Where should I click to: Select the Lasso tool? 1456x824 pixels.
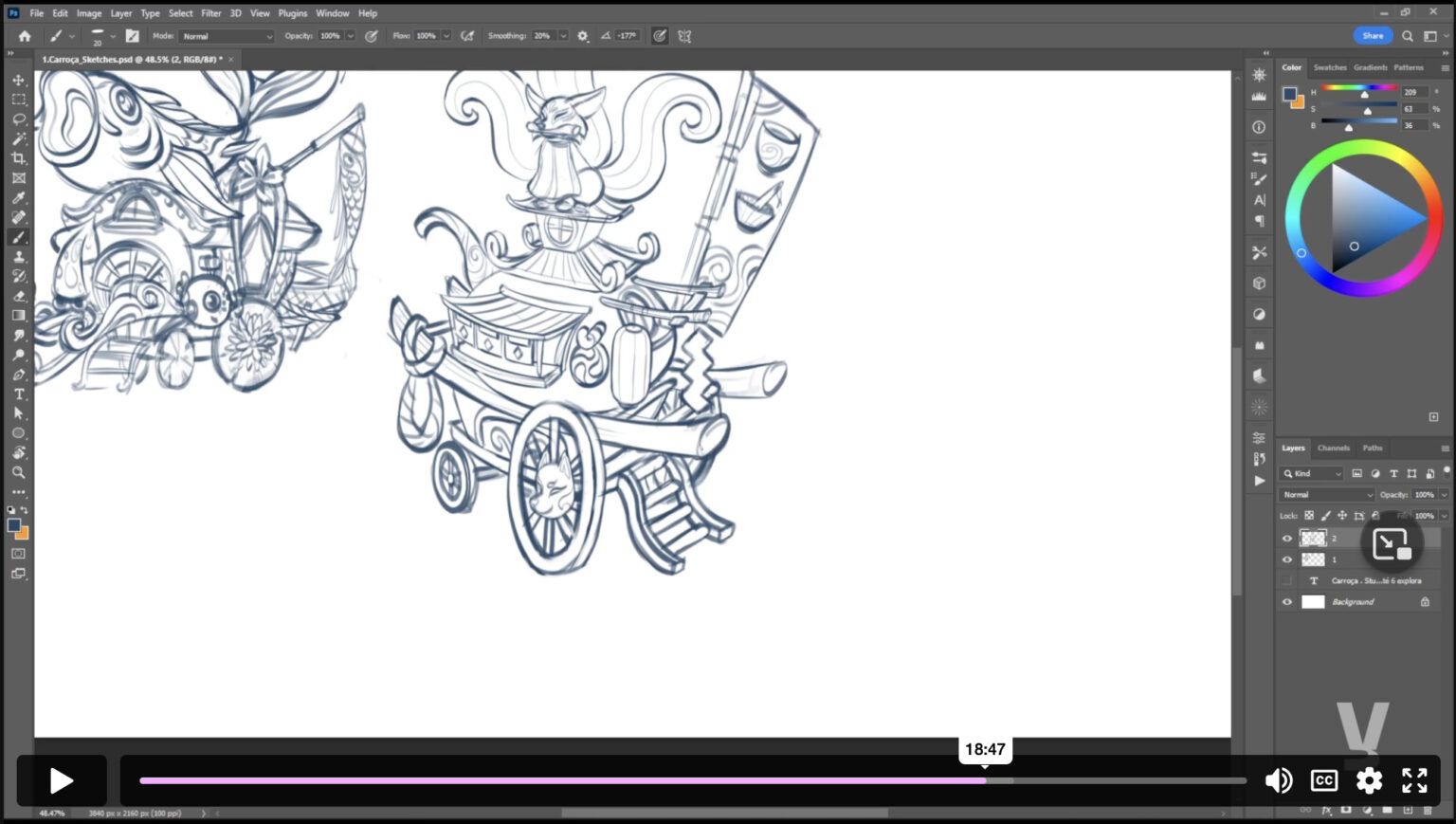(x=18, y=119)
